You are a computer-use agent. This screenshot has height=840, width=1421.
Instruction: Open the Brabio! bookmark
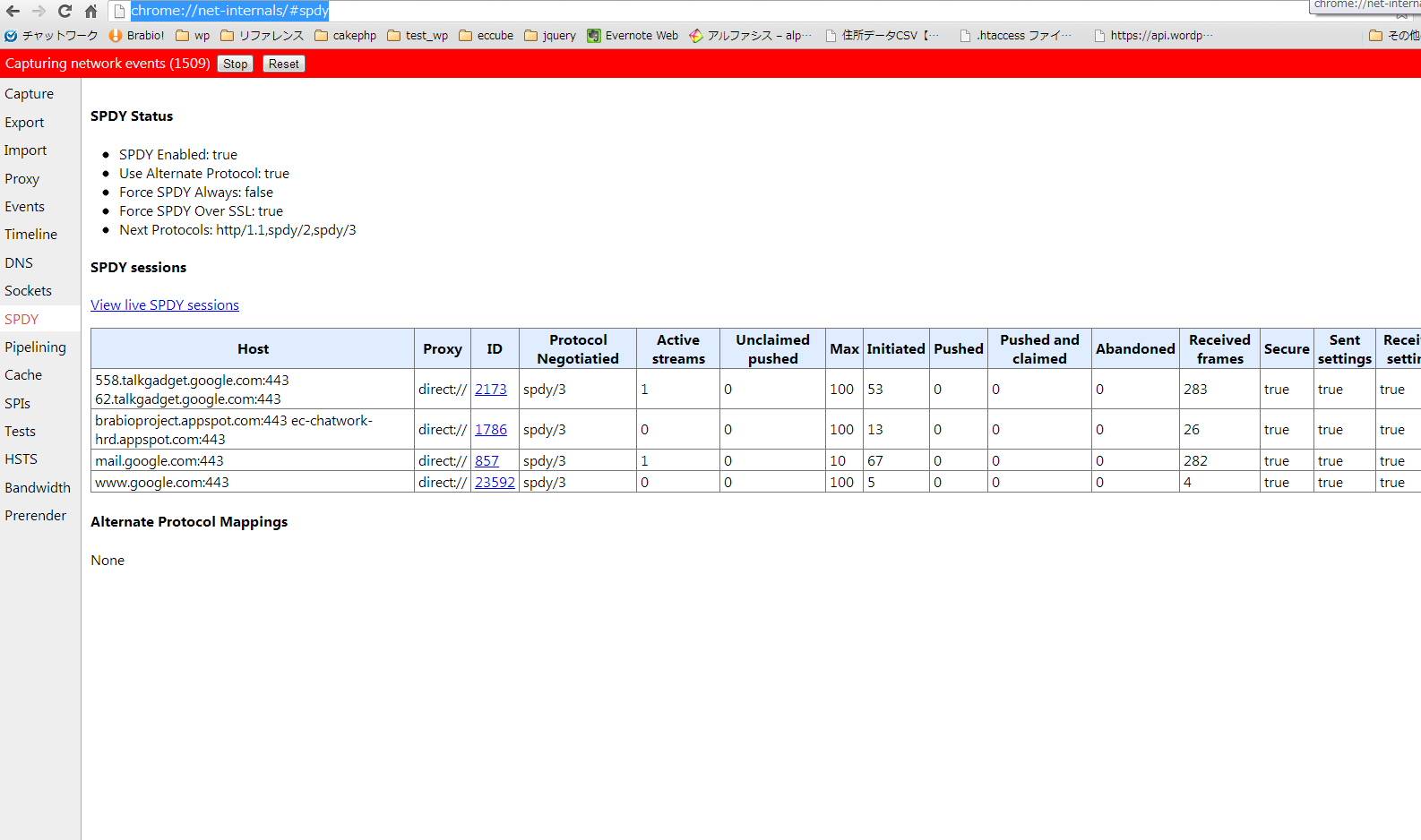tap(136, 36)
